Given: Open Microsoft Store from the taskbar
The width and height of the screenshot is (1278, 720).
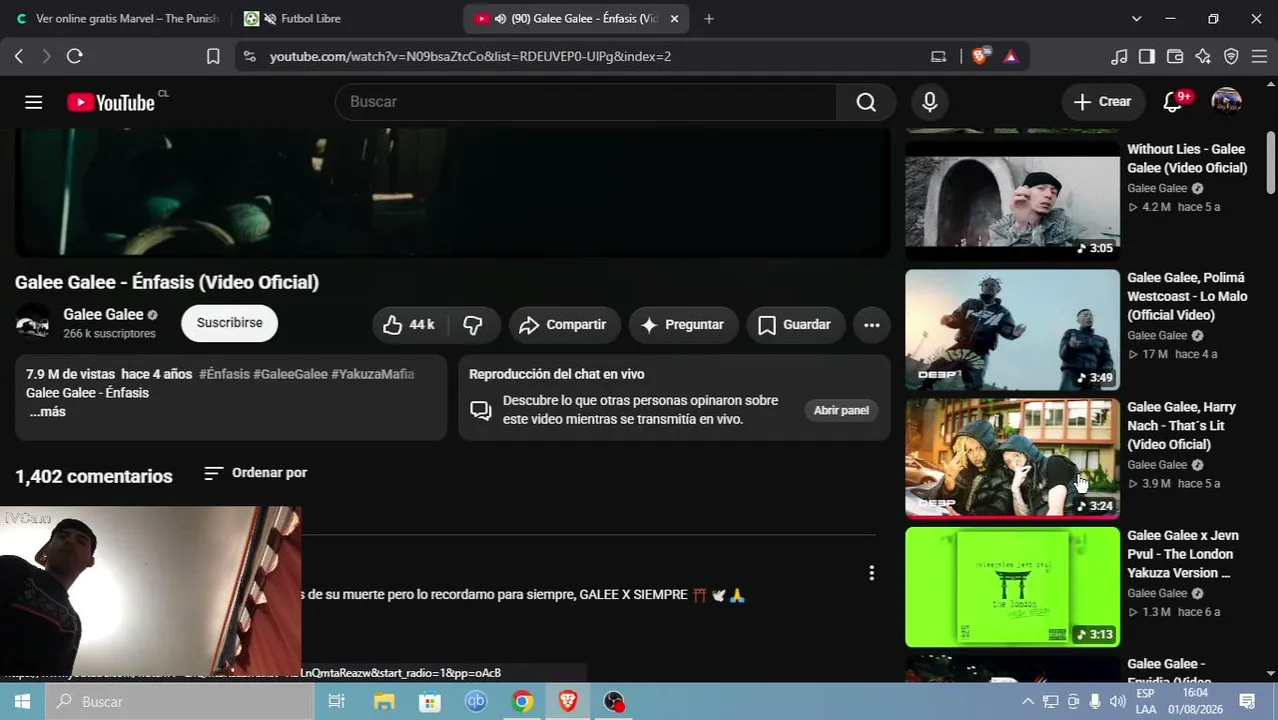Looking at the screenshot, I should point(430,702).
